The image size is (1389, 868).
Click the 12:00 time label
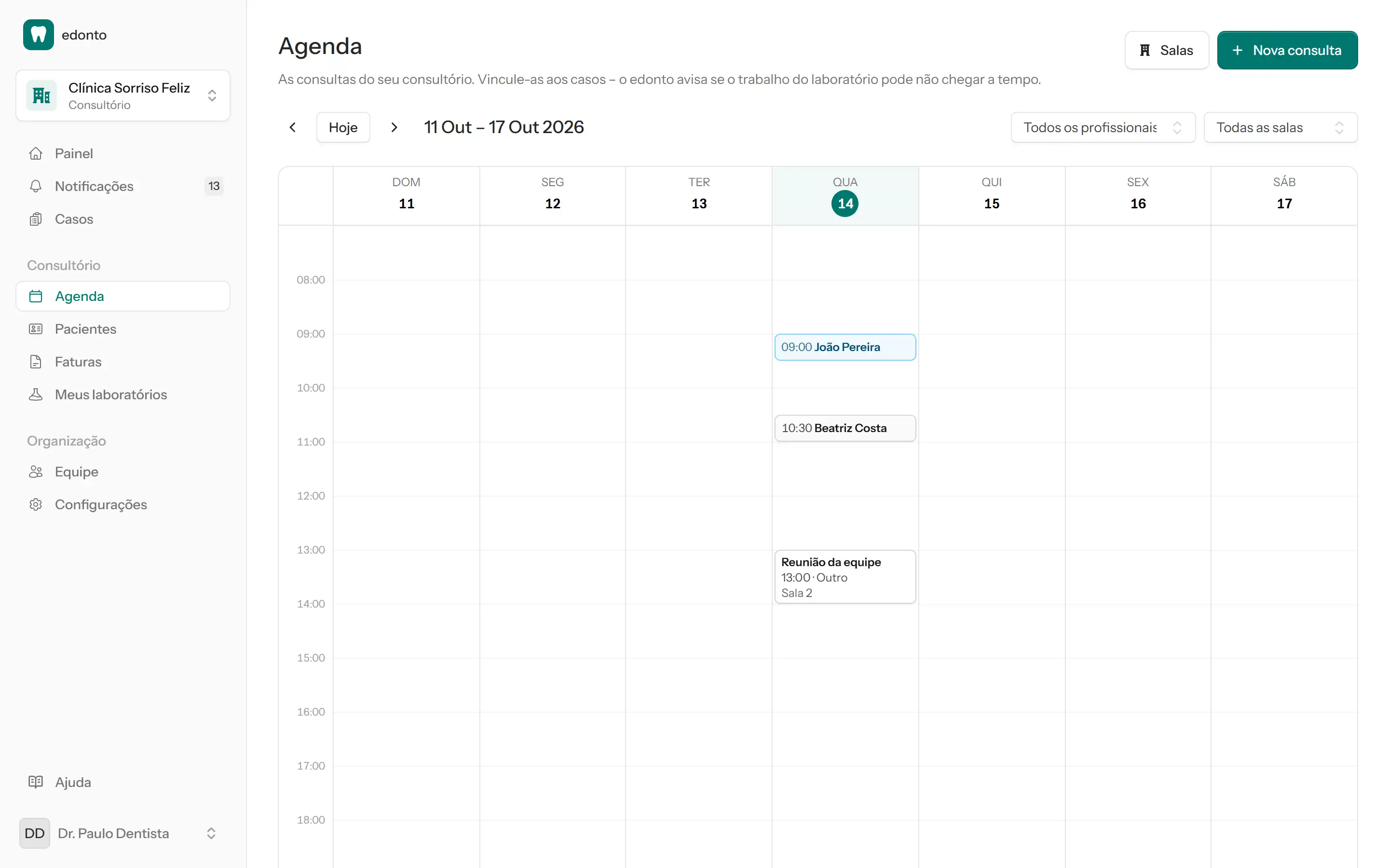pyautogui.click(x=311, y=496)
